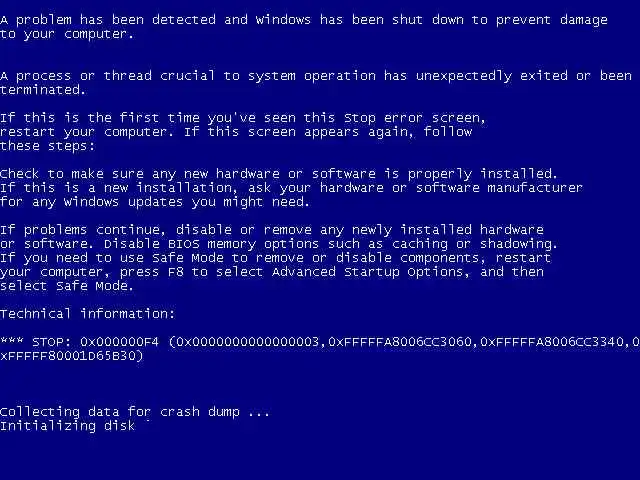Click the 'these steps:' text
640x480 pixels.
tap(47, 146)
